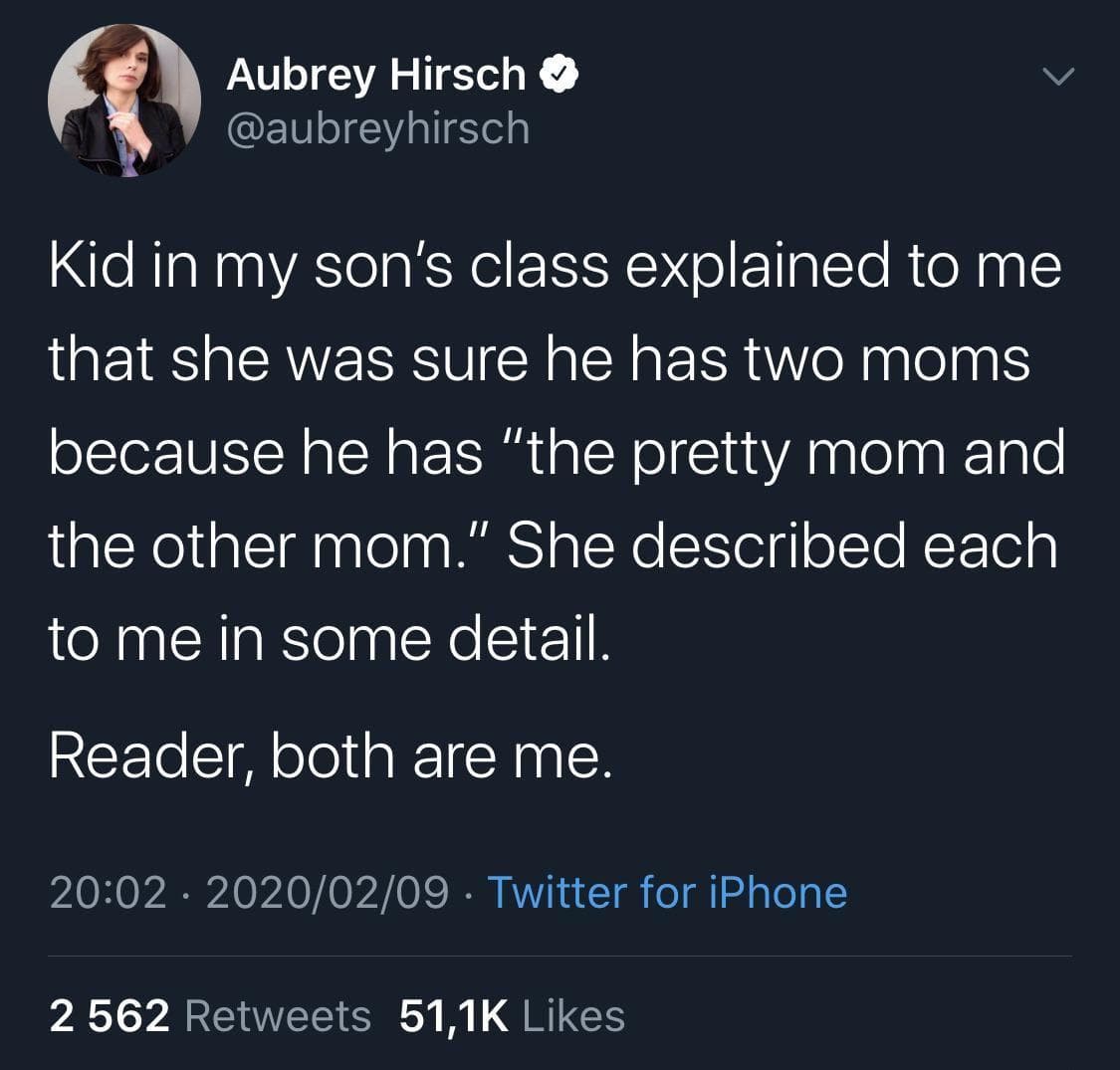Screen dimensions: 1120x1070
Task: Click the display name Aubrey Hirsch
Action: [375, 75]
